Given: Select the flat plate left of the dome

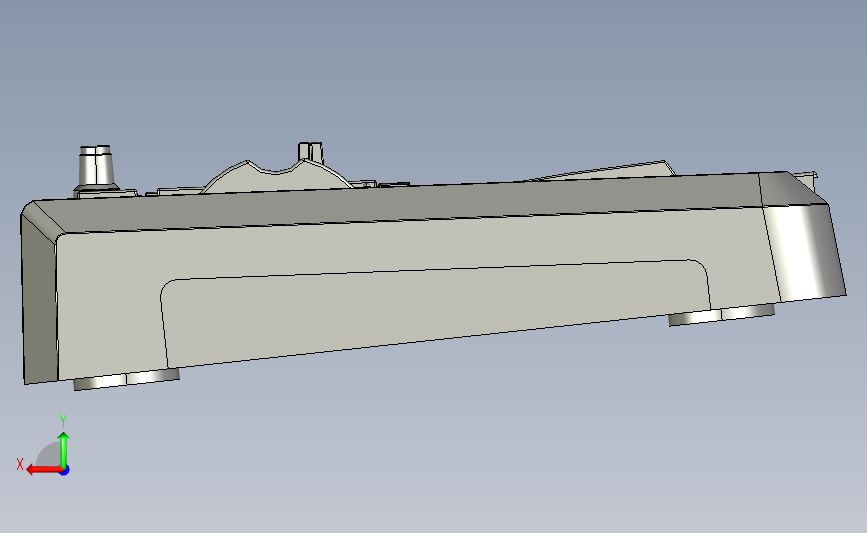Looking at the screenshot, I should (178, 191).
